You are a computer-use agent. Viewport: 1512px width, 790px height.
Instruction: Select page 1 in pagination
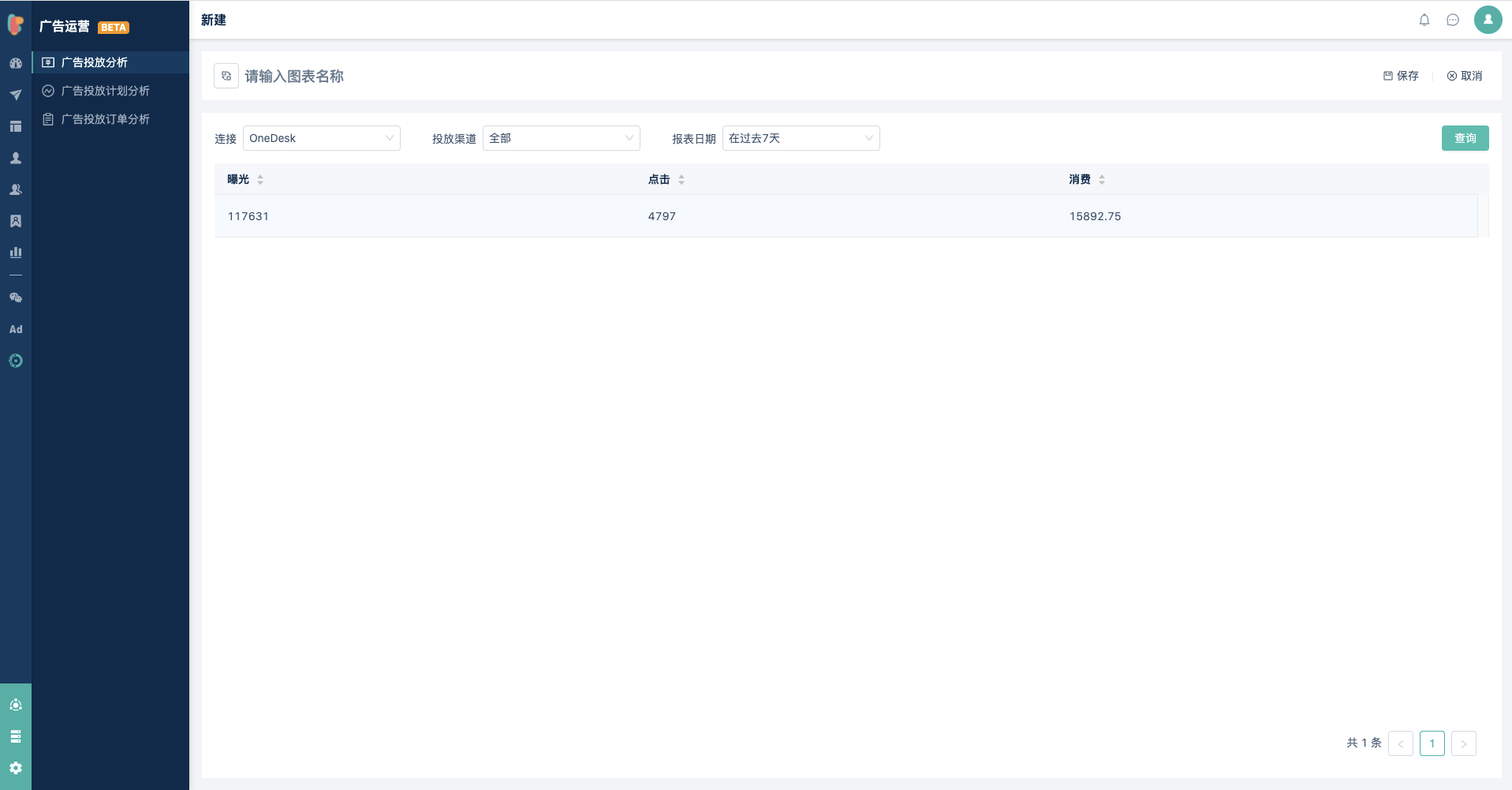1432,743
